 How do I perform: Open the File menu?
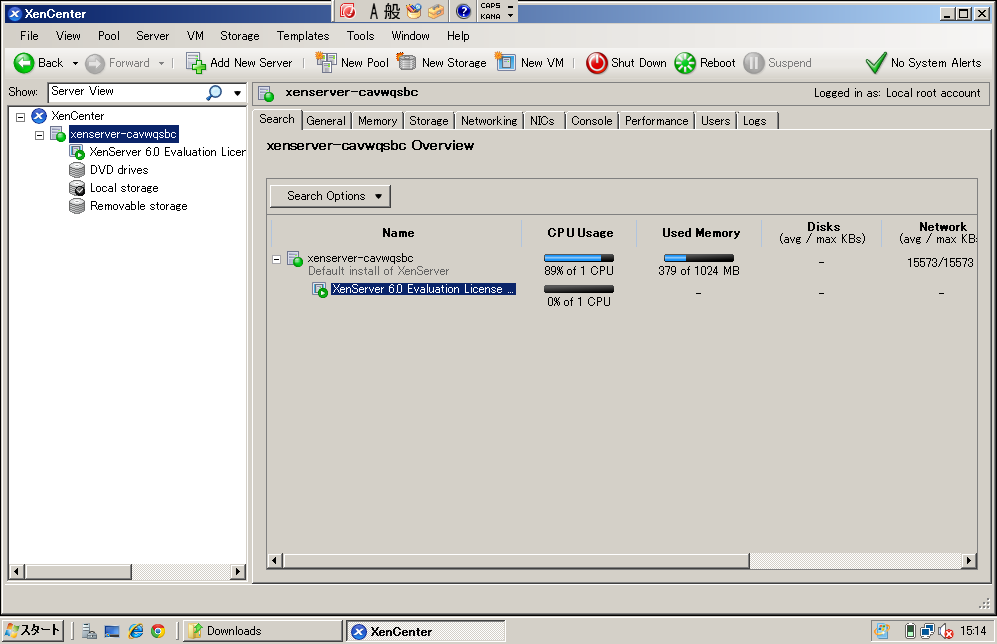click(x=29, y=36)
